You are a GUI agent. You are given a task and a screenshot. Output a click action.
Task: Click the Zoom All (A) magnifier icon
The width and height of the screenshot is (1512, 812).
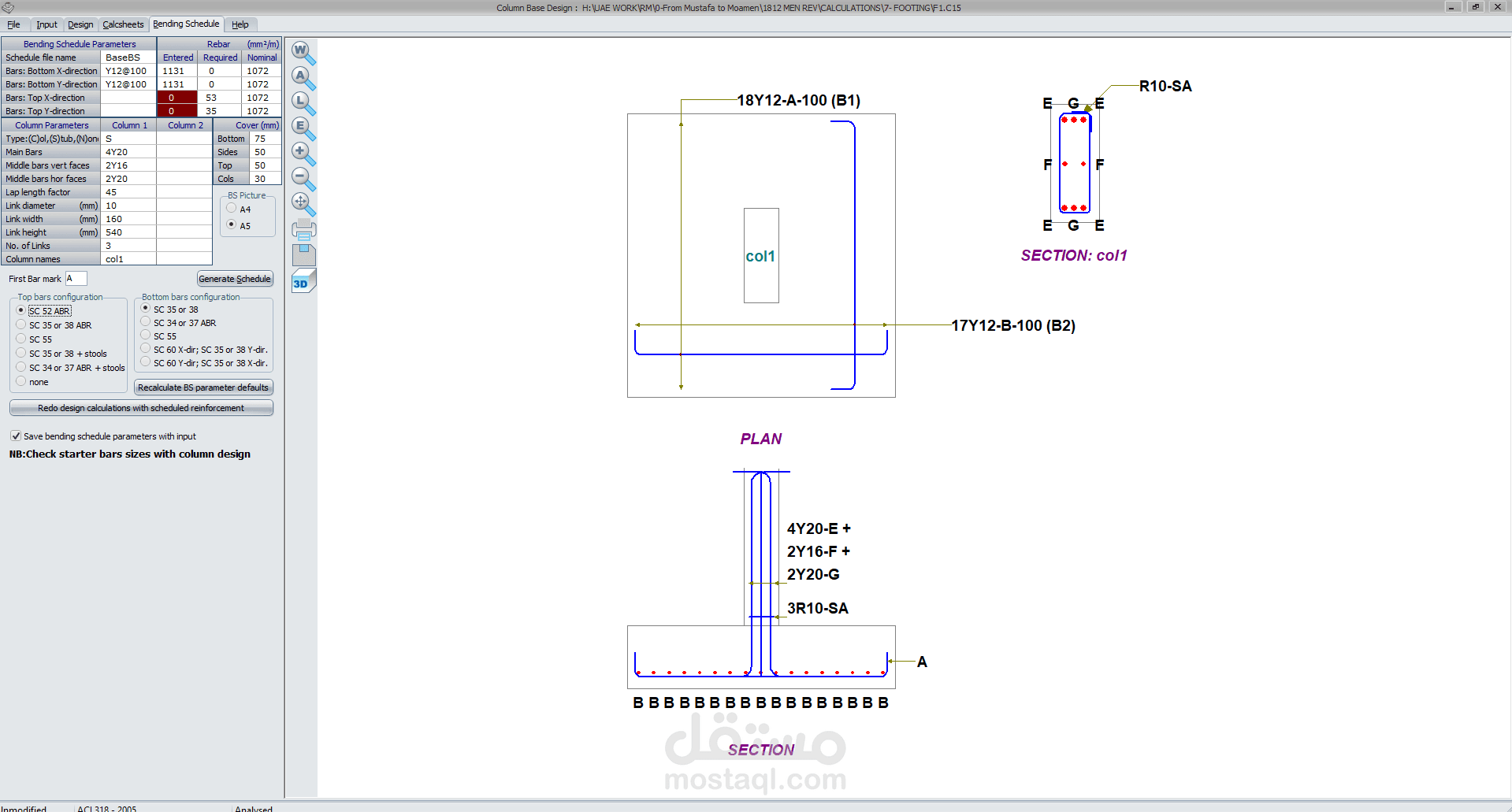pyautogui.click(x=303, y=79)
